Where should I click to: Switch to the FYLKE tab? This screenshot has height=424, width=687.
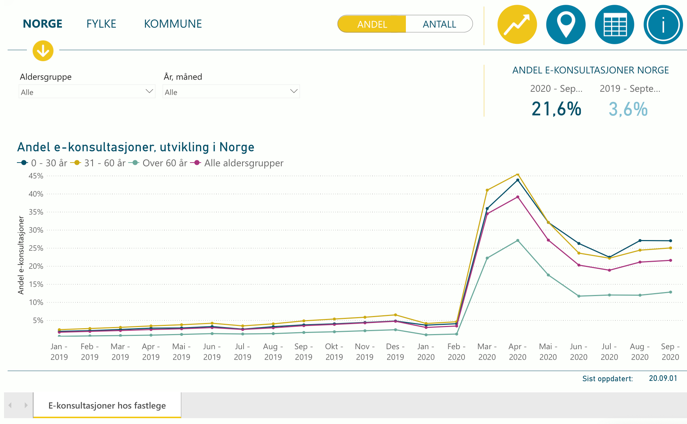(x=101, y=24)
